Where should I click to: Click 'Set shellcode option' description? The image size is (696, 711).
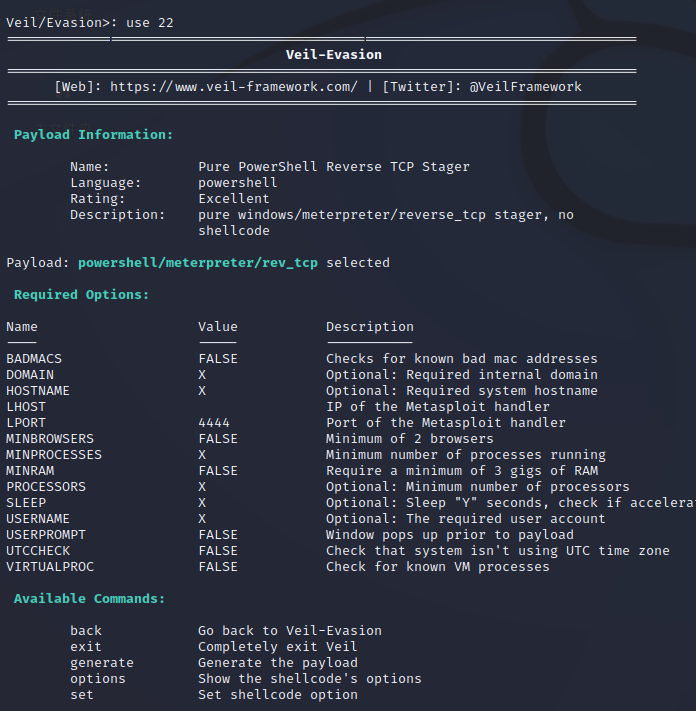click(277, 695)
